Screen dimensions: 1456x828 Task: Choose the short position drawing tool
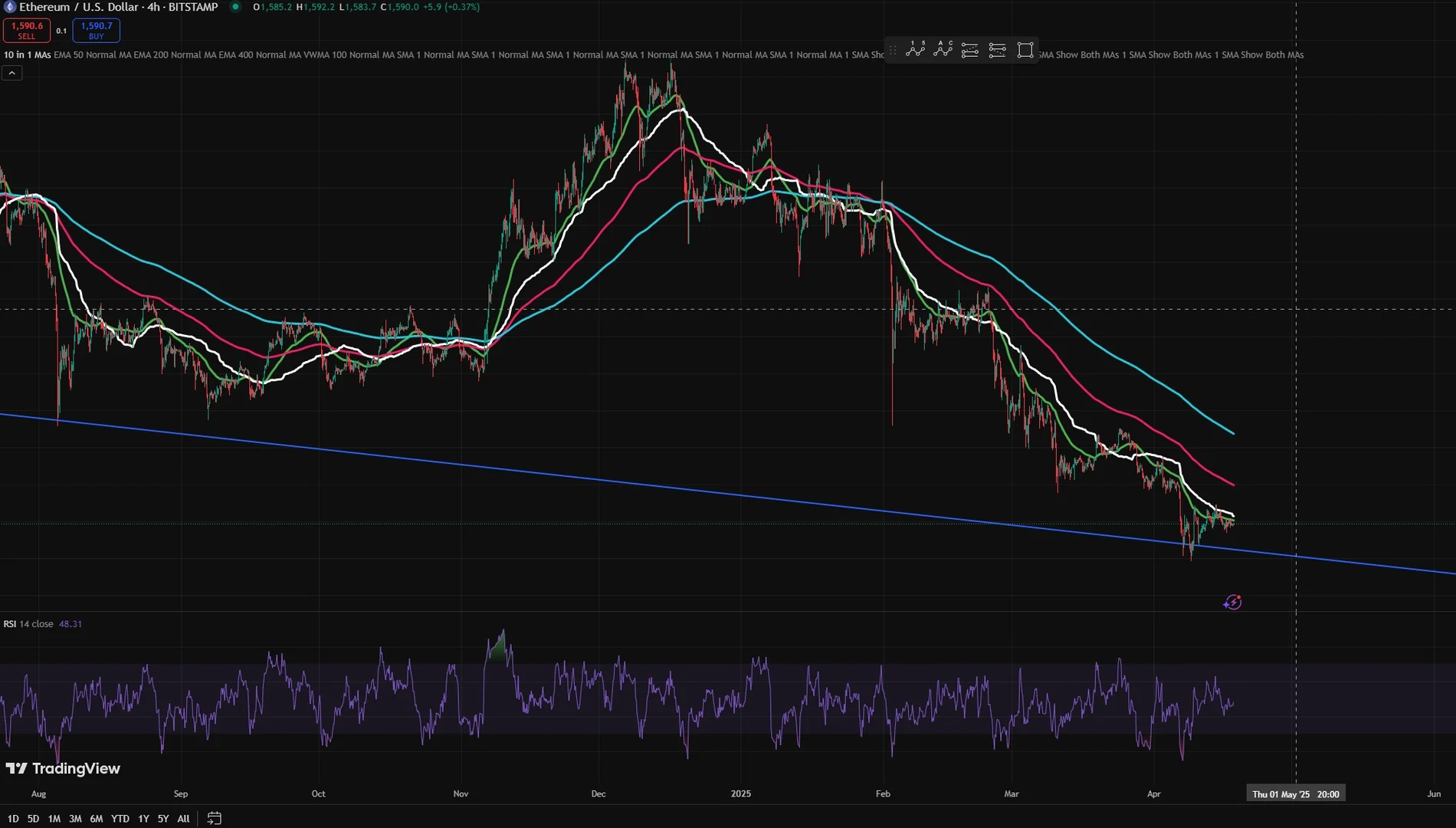[998, 50]
